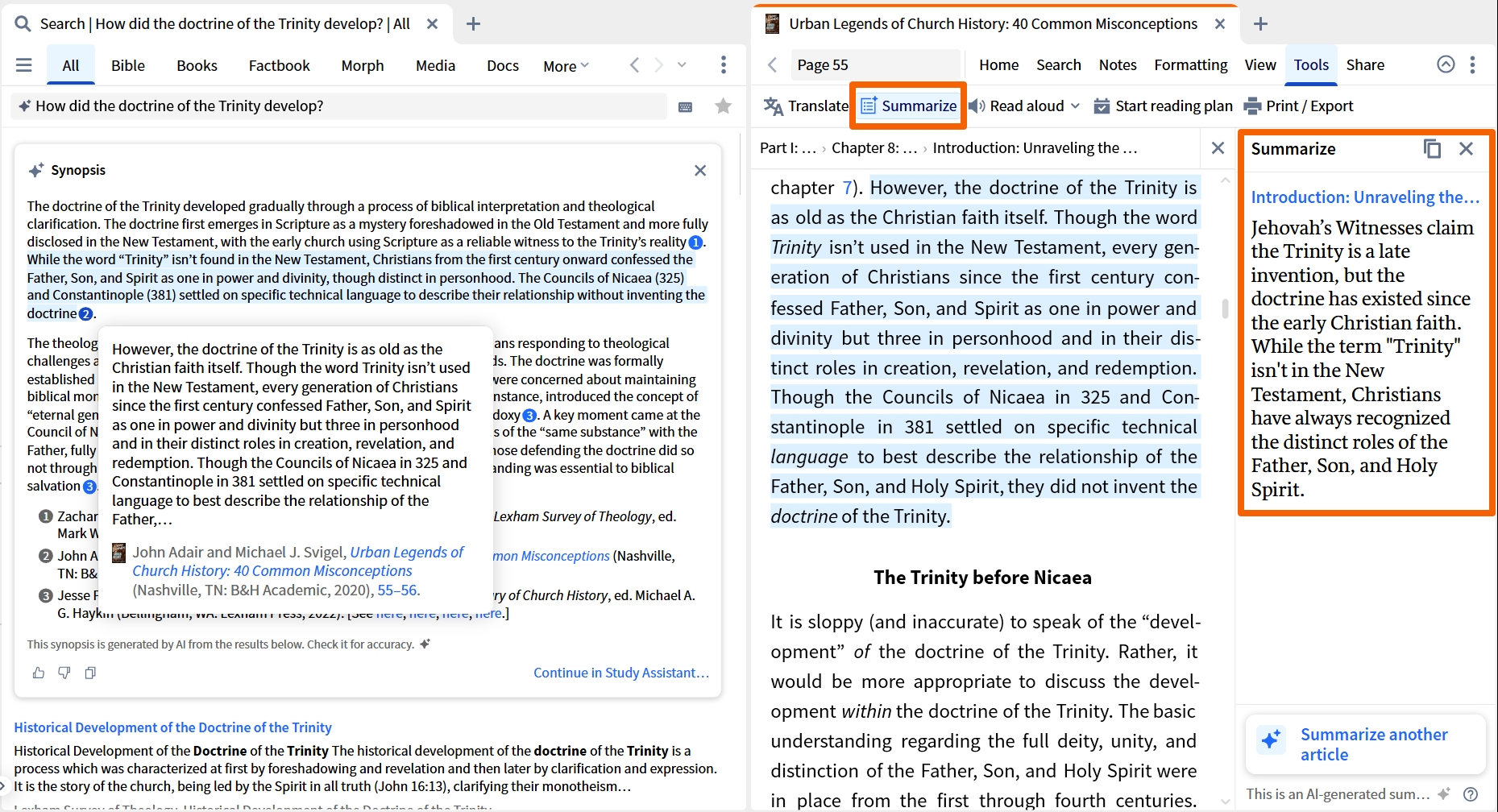Open Print / Export
The image size is (1498, 812).
[x=1298, y=106]
